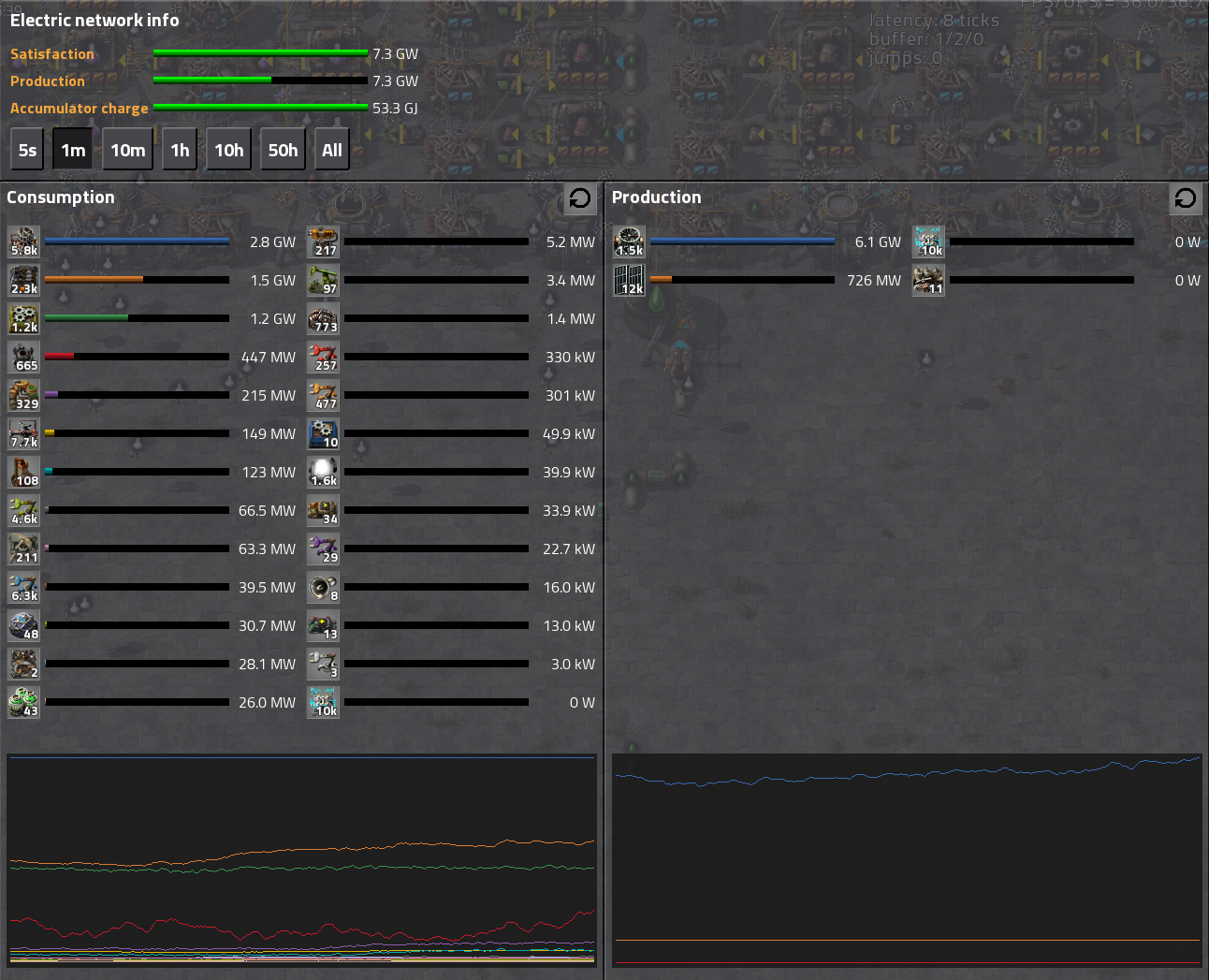Switch to the 50h time range

[283, 150]
